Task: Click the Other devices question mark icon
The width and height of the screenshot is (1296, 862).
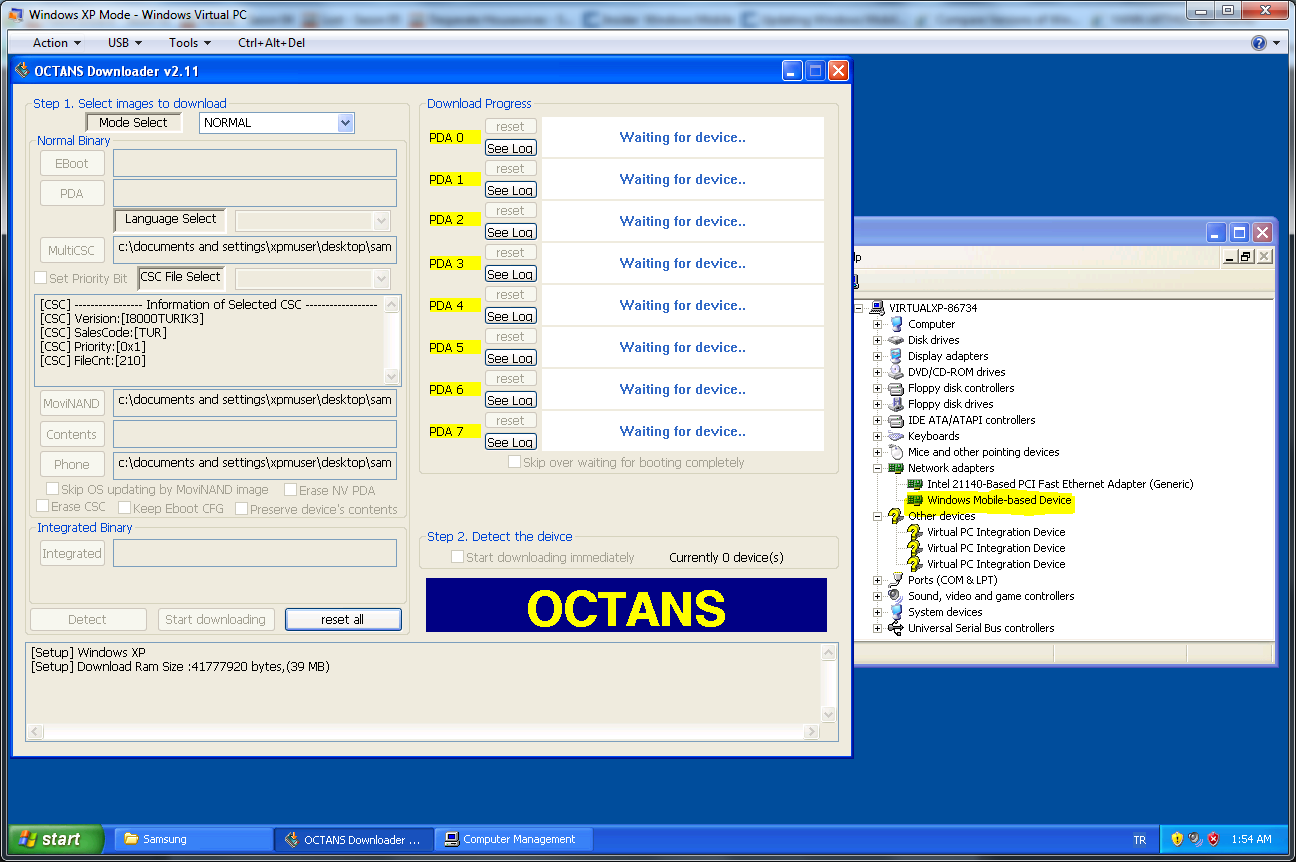Action: pos(895,516)
